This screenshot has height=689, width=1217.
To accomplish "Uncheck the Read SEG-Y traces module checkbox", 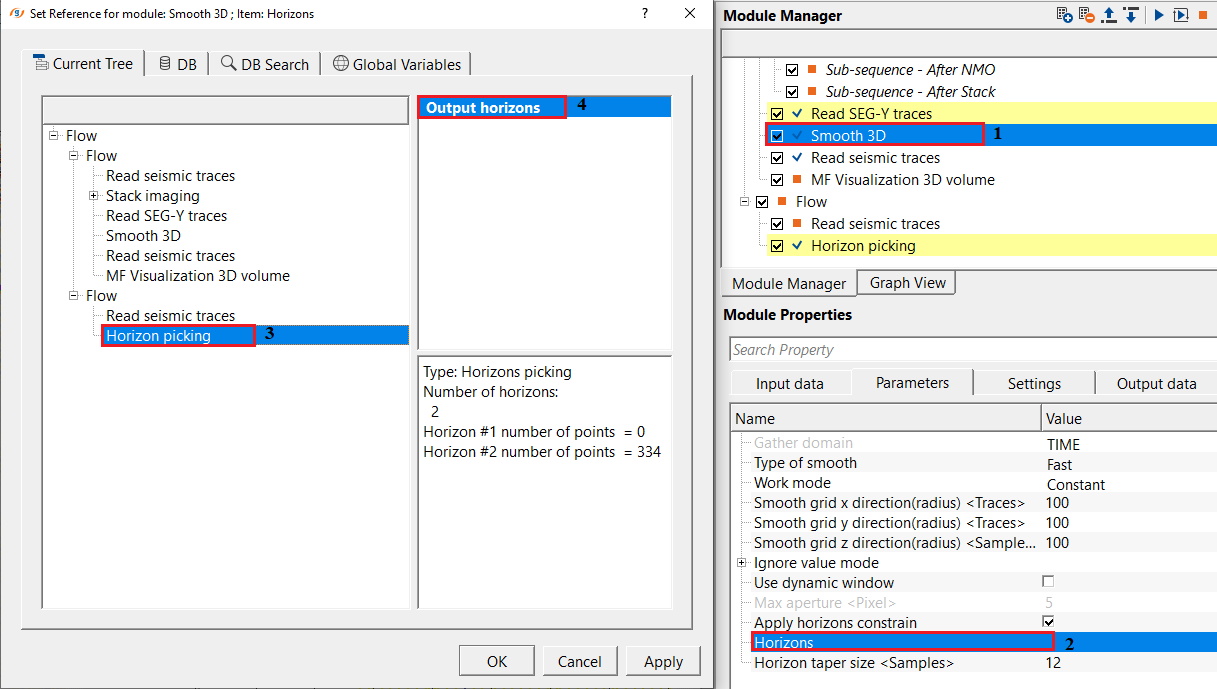I will pyautogui.click(x=777, y=114).
